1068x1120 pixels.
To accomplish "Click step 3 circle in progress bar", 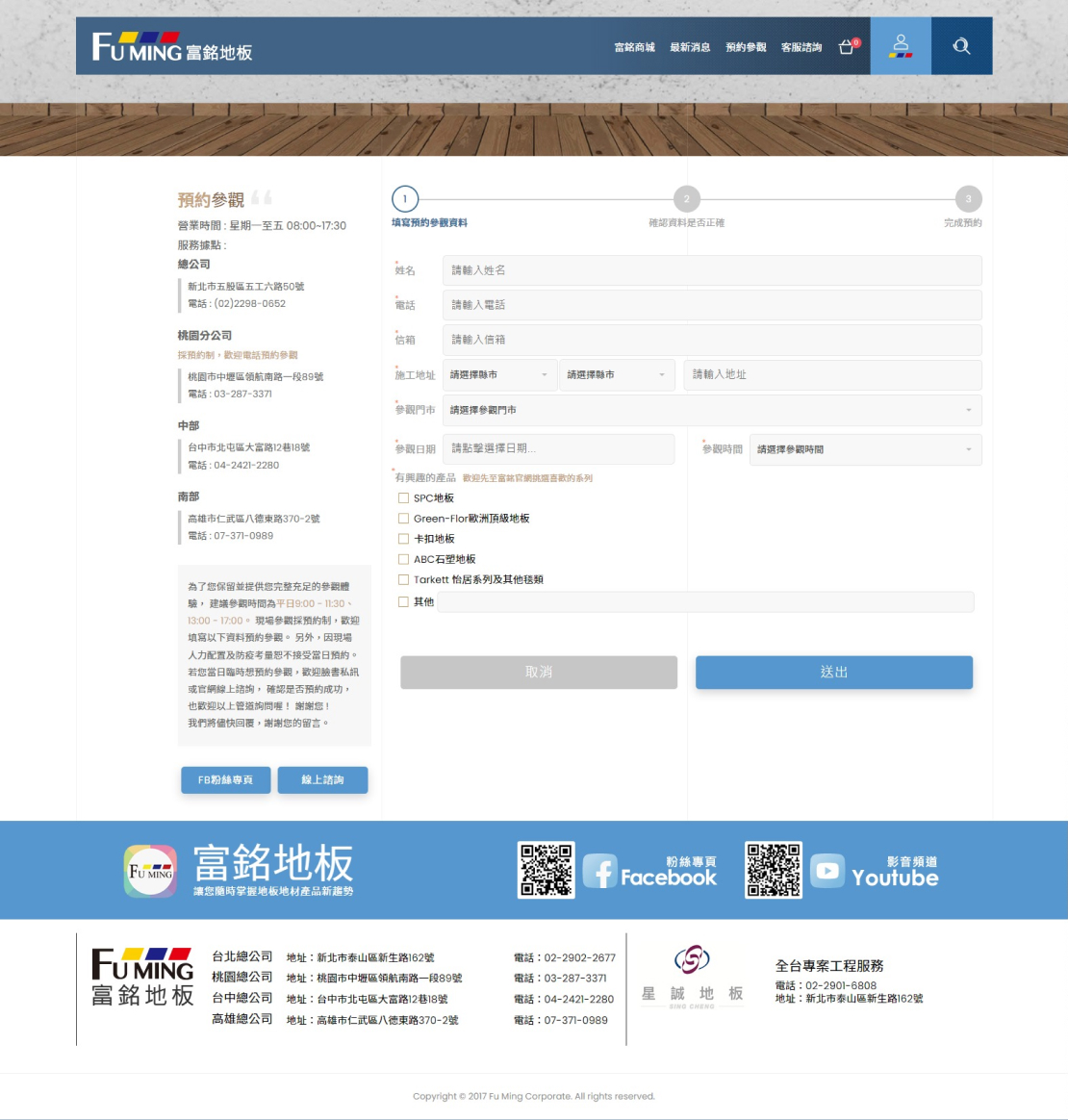I will click(x=968, y=199).
